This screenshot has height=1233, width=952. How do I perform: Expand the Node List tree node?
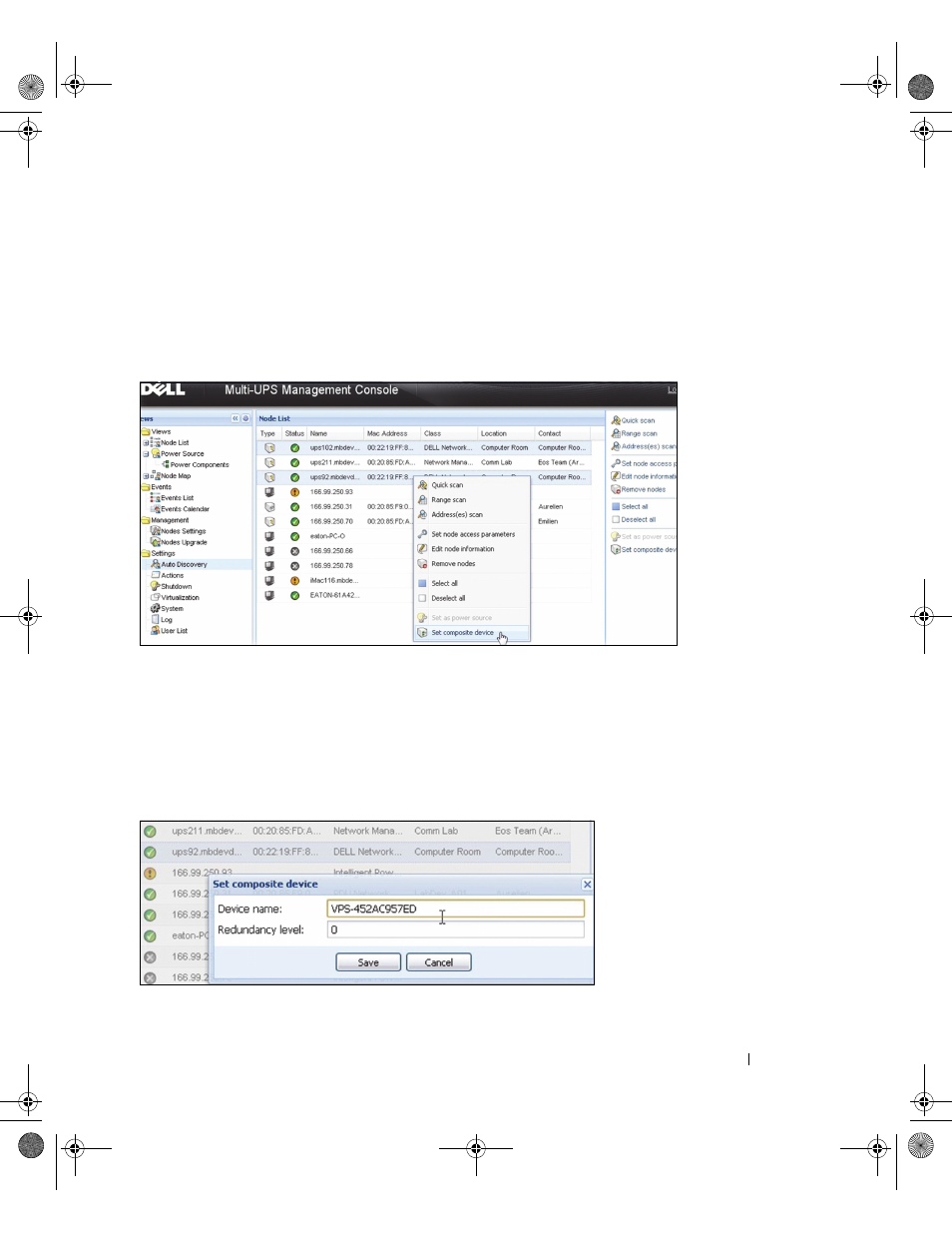(x=146, y=442)
